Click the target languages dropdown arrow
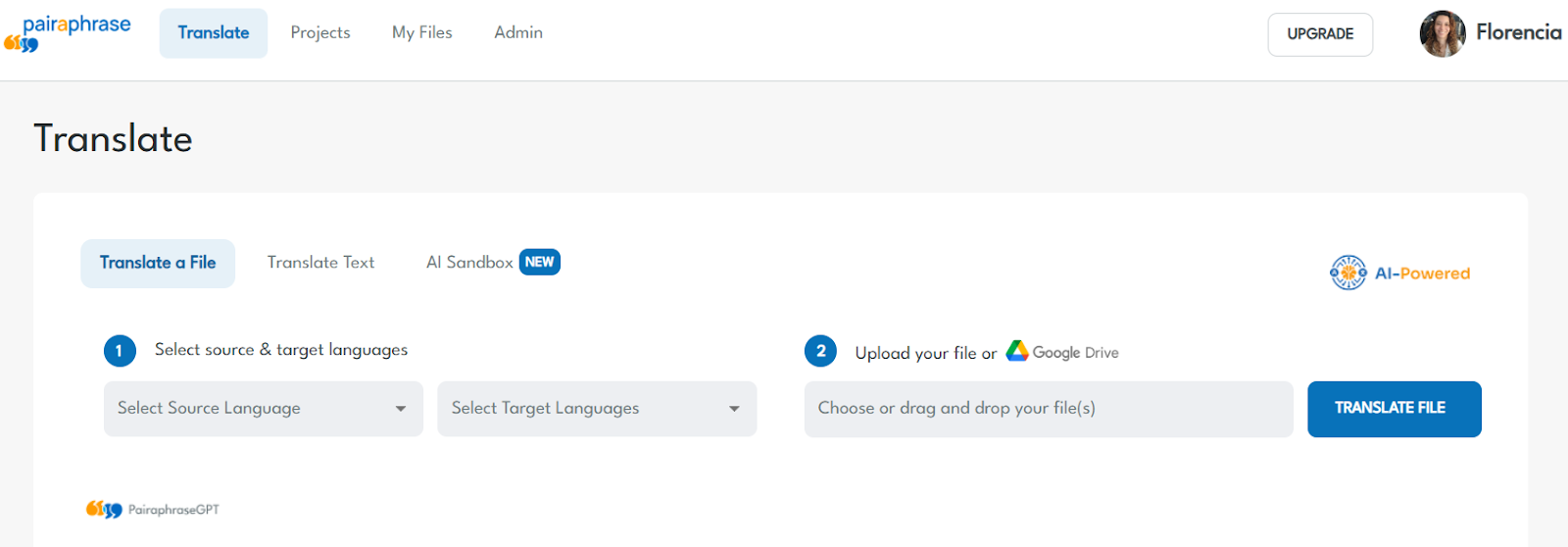The width and height of the screenshot is (1568, 547). click(734, 409)
